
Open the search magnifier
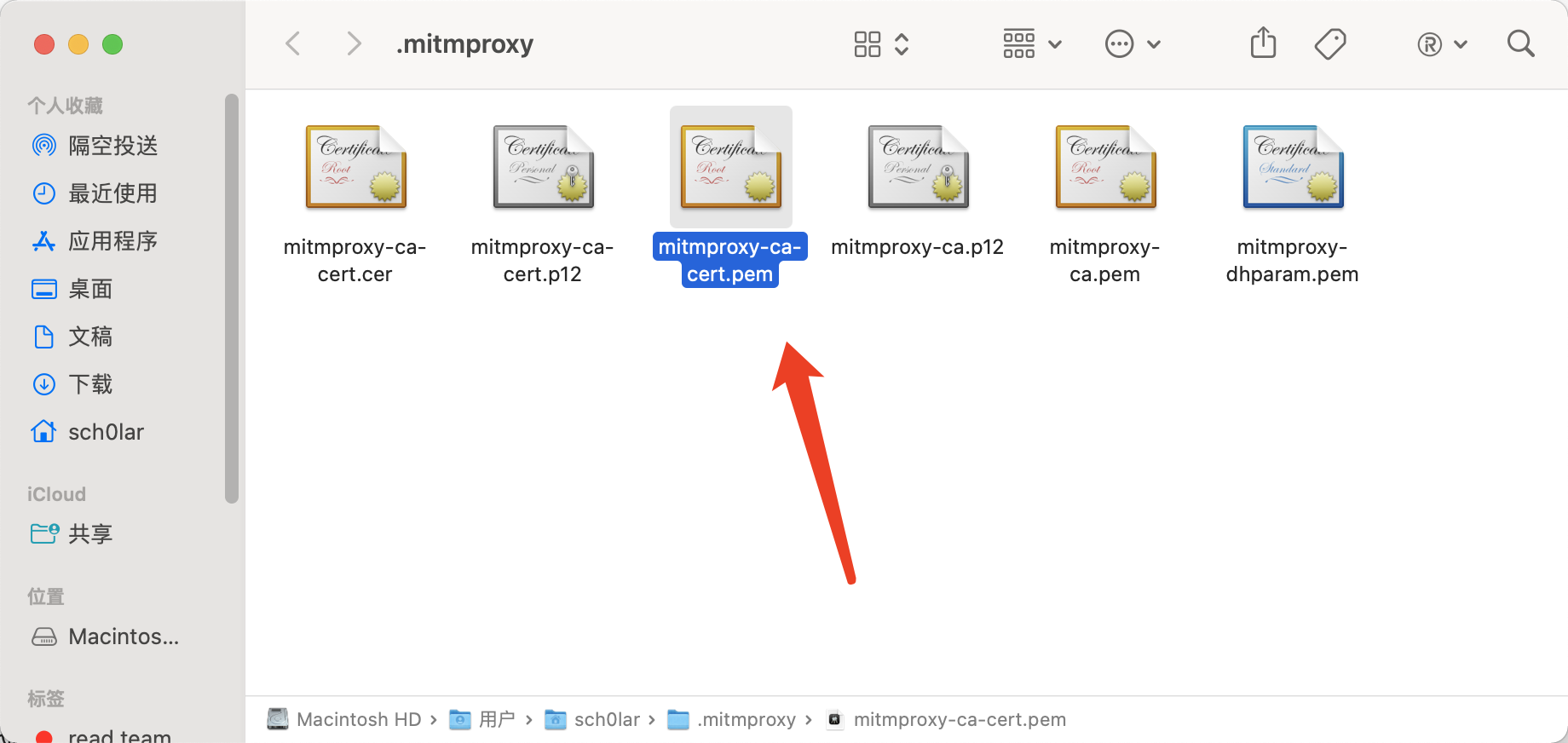[x=1521, y=43]
